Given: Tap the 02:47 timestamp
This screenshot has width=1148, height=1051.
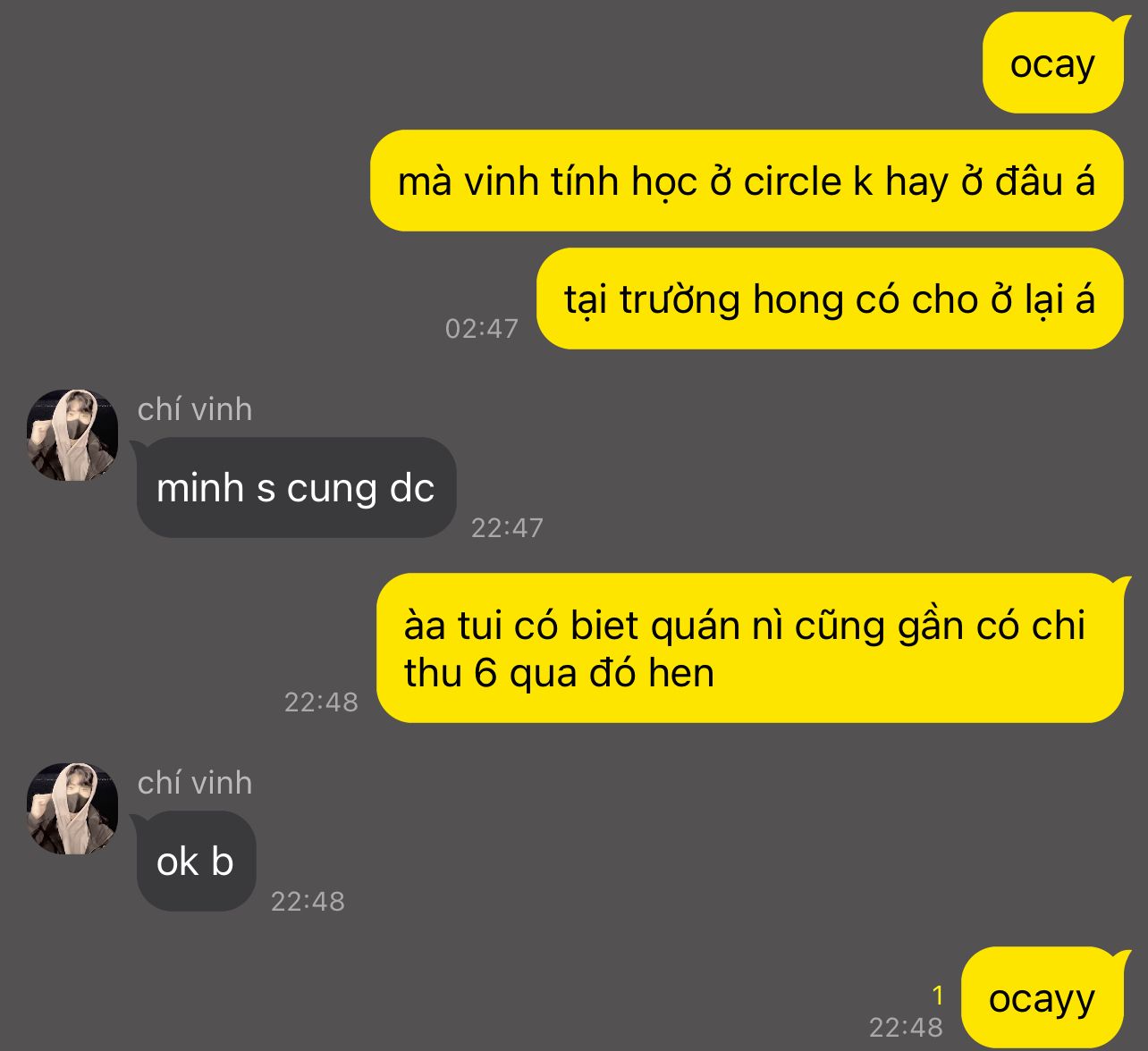Looking at the screenshot, I should coord(482,329).
